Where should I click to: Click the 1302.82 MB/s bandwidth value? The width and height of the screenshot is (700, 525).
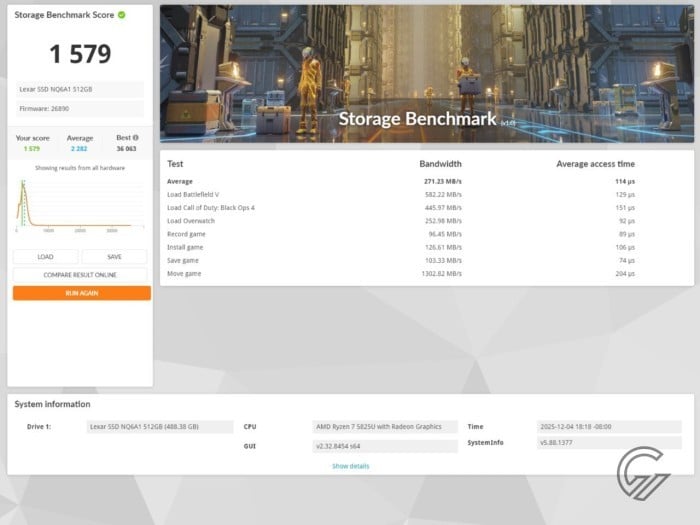coord(442,274)
